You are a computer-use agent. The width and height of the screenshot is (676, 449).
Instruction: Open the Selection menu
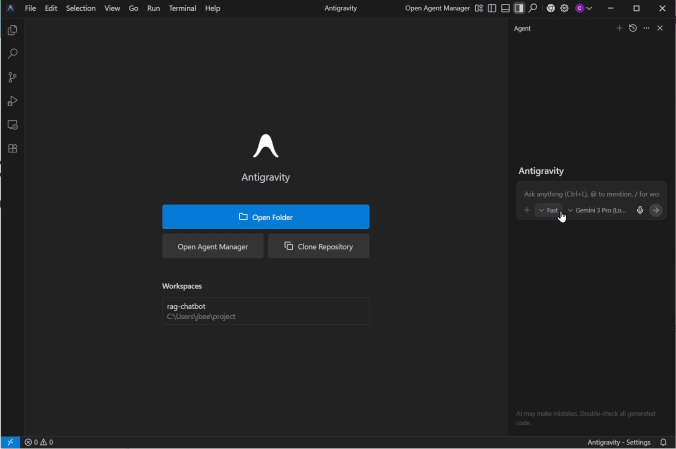coord(81,8)
